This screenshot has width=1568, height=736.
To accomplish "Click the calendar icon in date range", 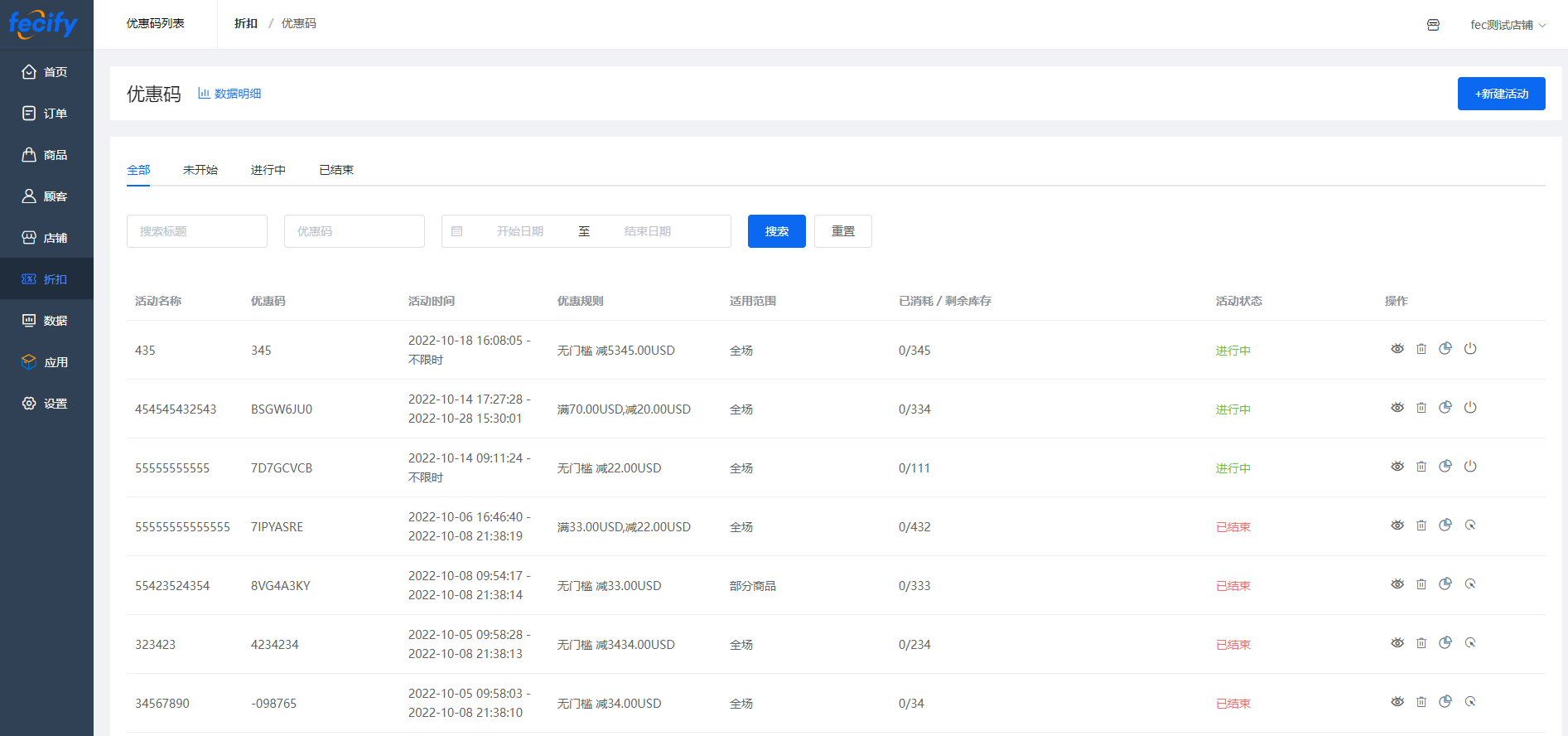I will [456, 231].
